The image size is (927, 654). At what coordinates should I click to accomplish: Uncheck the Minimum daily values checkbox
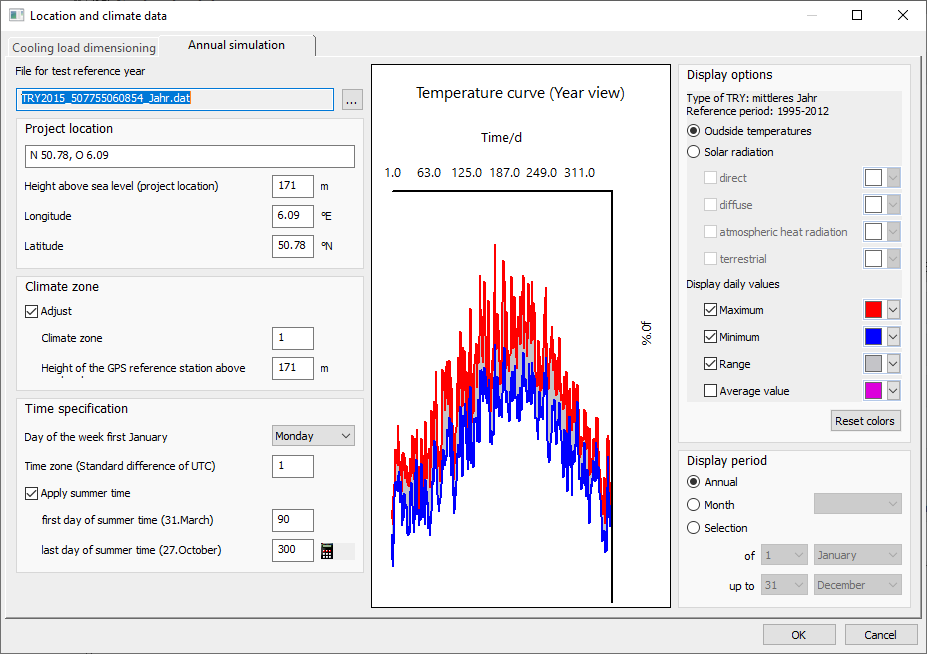(x=710, y=337)
